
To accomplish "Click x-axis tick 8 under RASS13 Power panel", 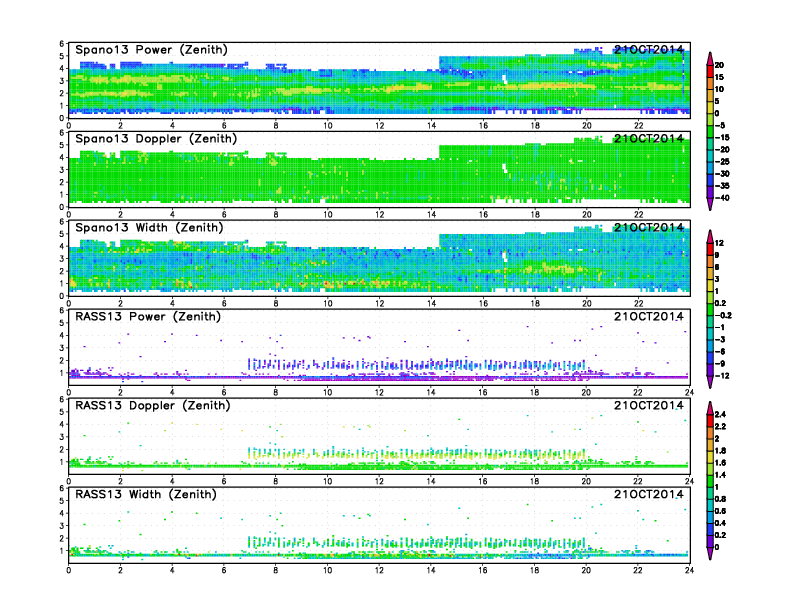I will pyautogui.click(x=276, y=392).
